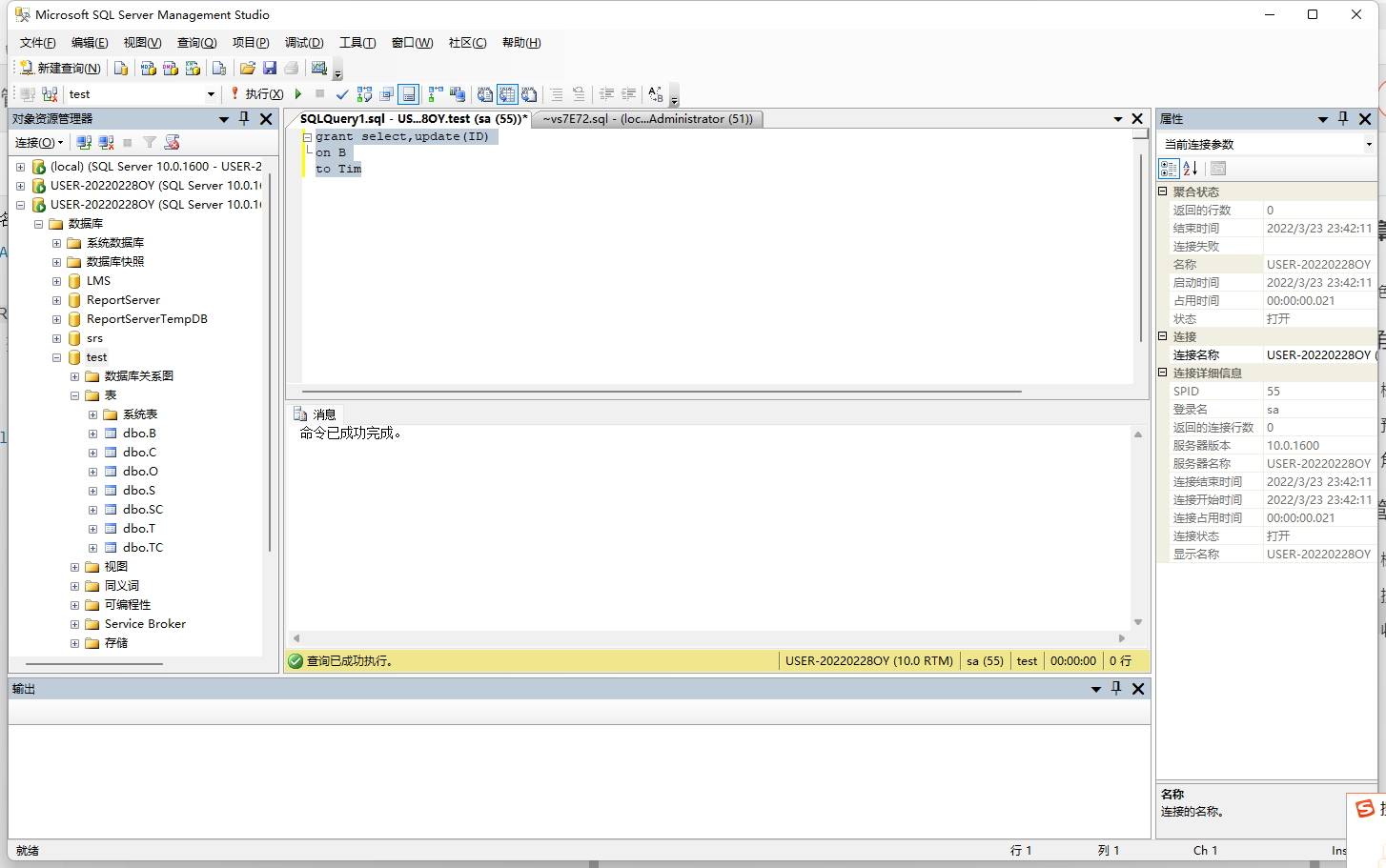
Task: Click the 新建查询(N) new query button
Action: point(60,68)
